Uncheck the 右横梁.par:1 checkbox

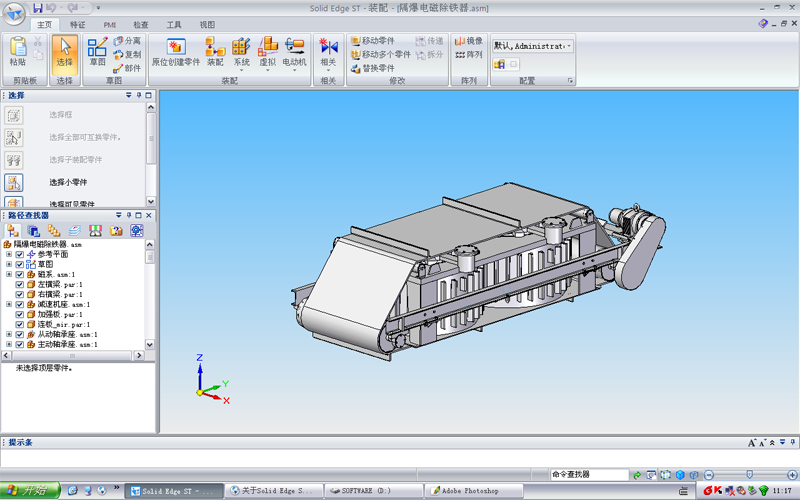coord(19,294)
